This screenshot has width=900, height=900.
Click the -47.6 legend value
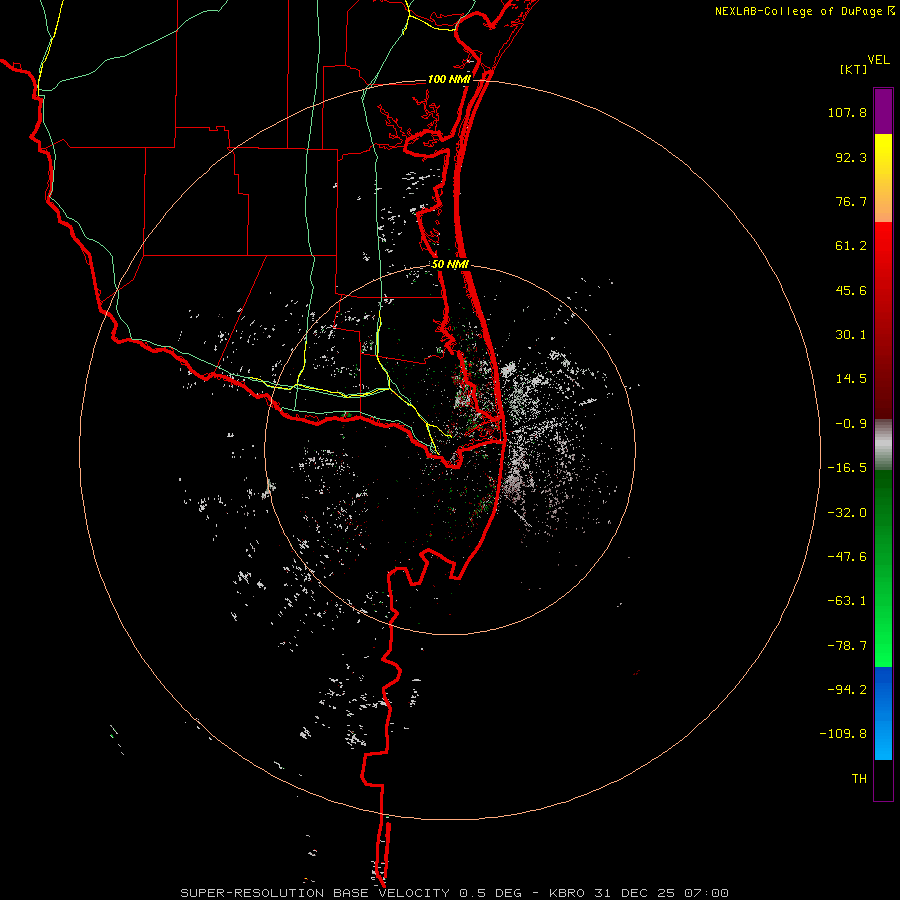[x=847, y=557]
